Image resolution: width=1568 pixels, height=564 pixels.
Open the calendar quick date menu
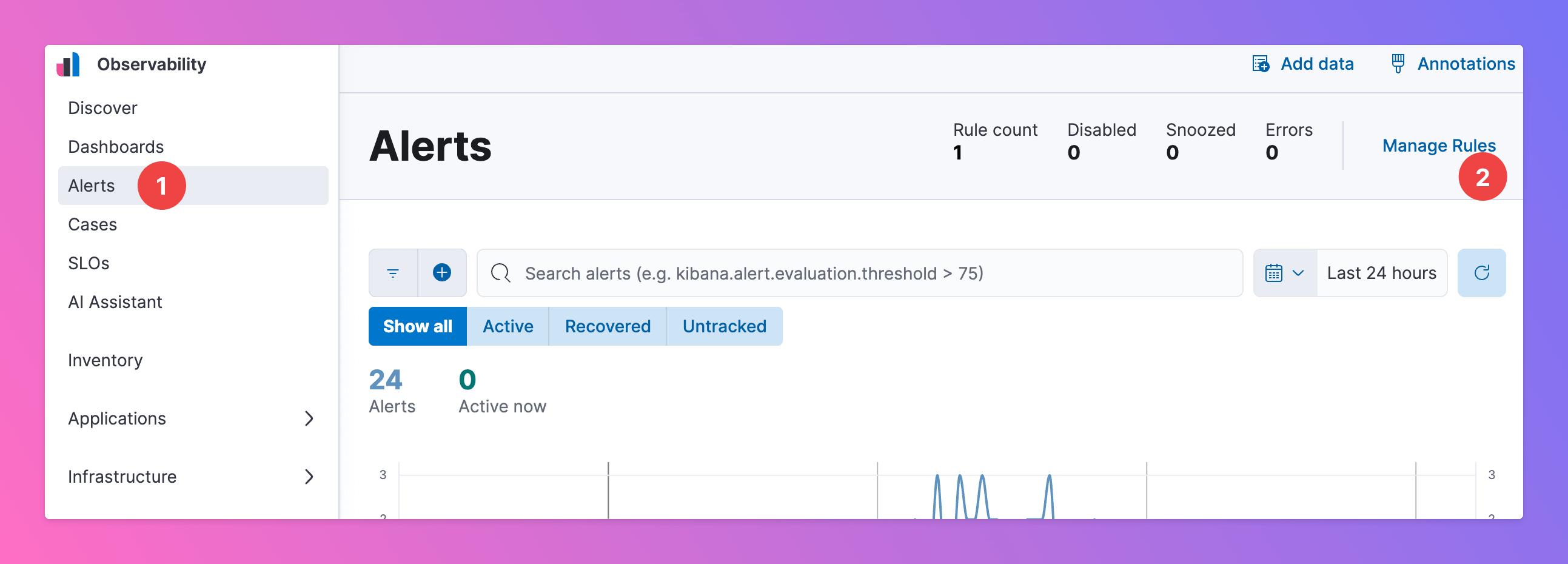click(x=1285, y=273)
